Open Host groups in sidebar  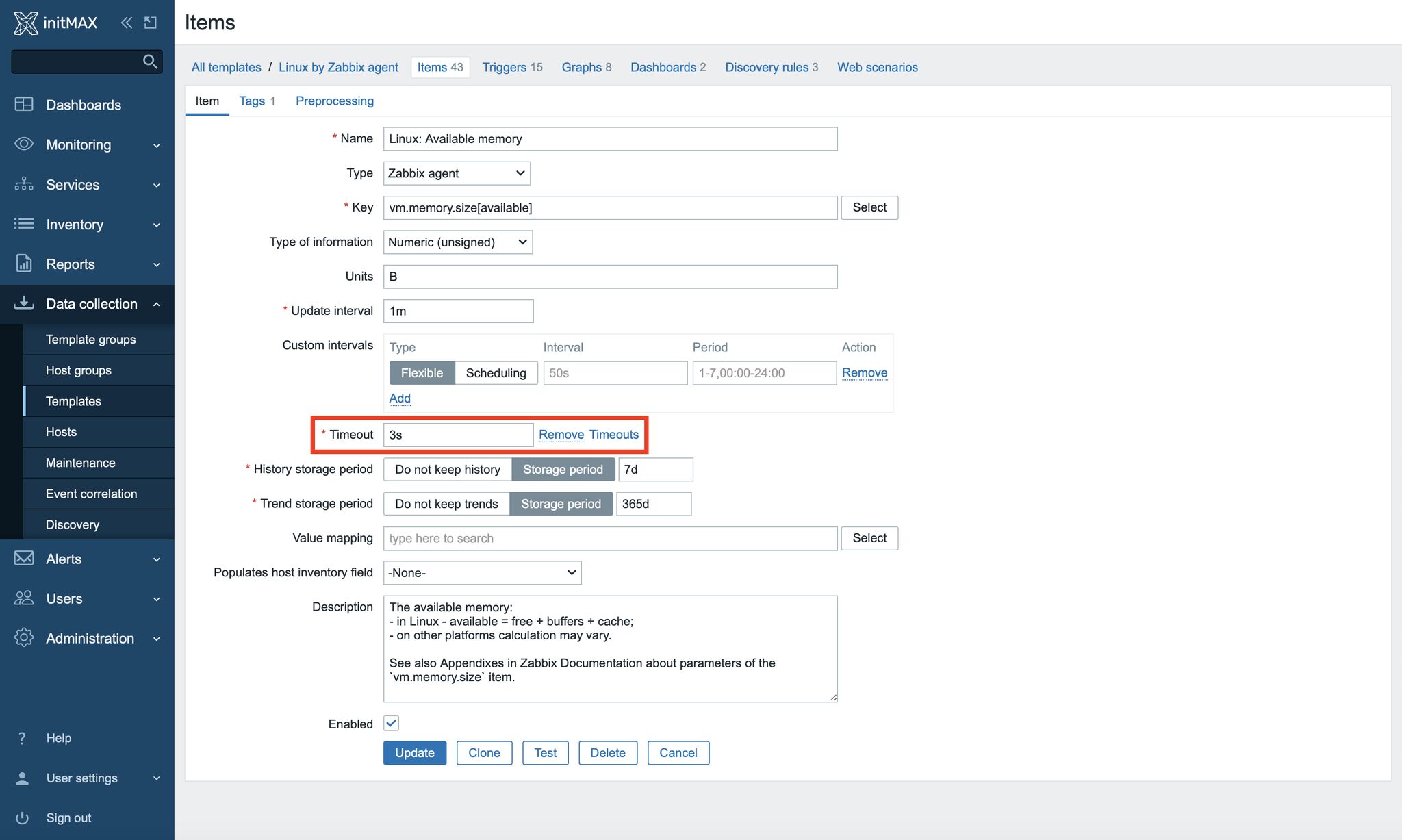coord(79,370)
